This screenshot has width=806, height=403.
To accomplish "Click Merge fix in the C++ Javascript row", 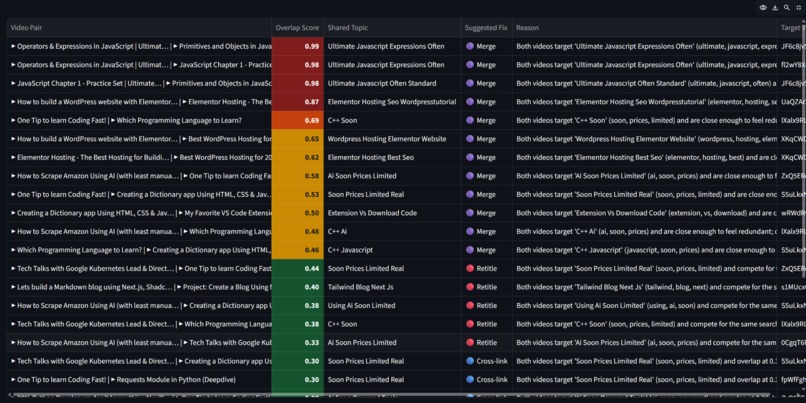I will (x=486, y=250).
